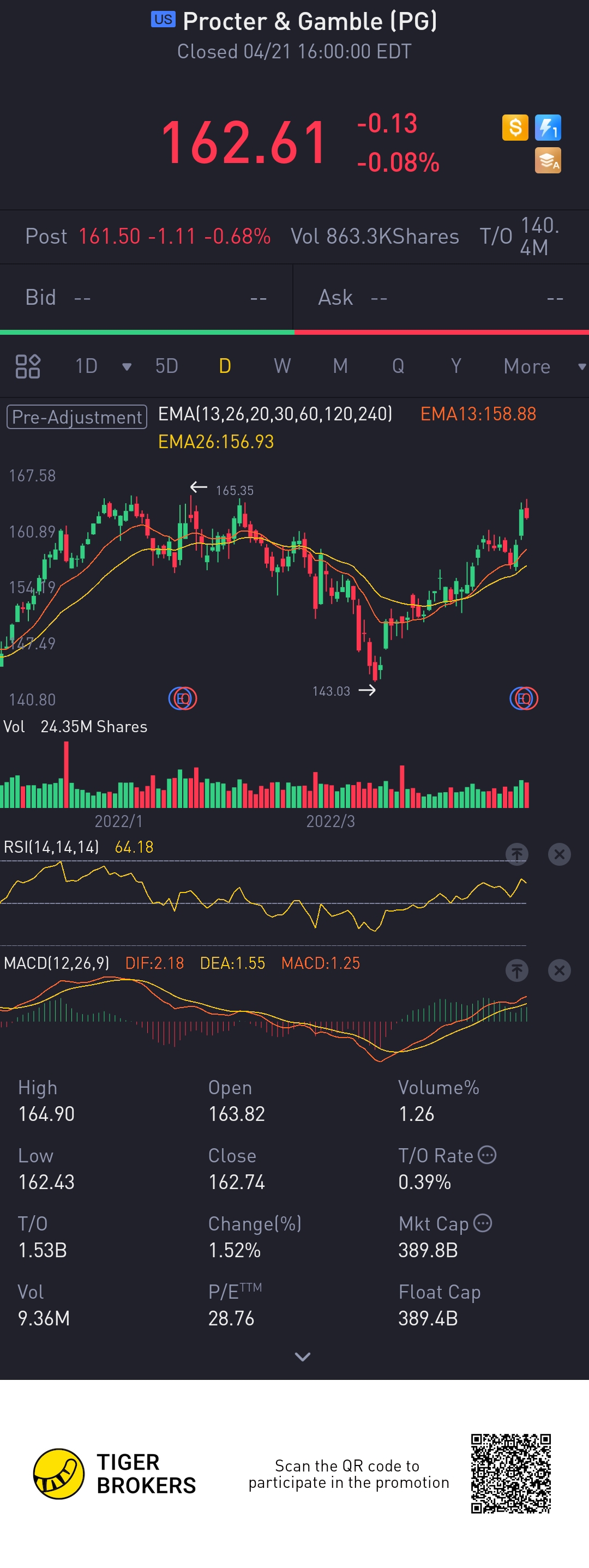The width and height of the screenshot is (589, 1568).
Task: Tap the 162.61 last price
Action: (x=244, y=143)
